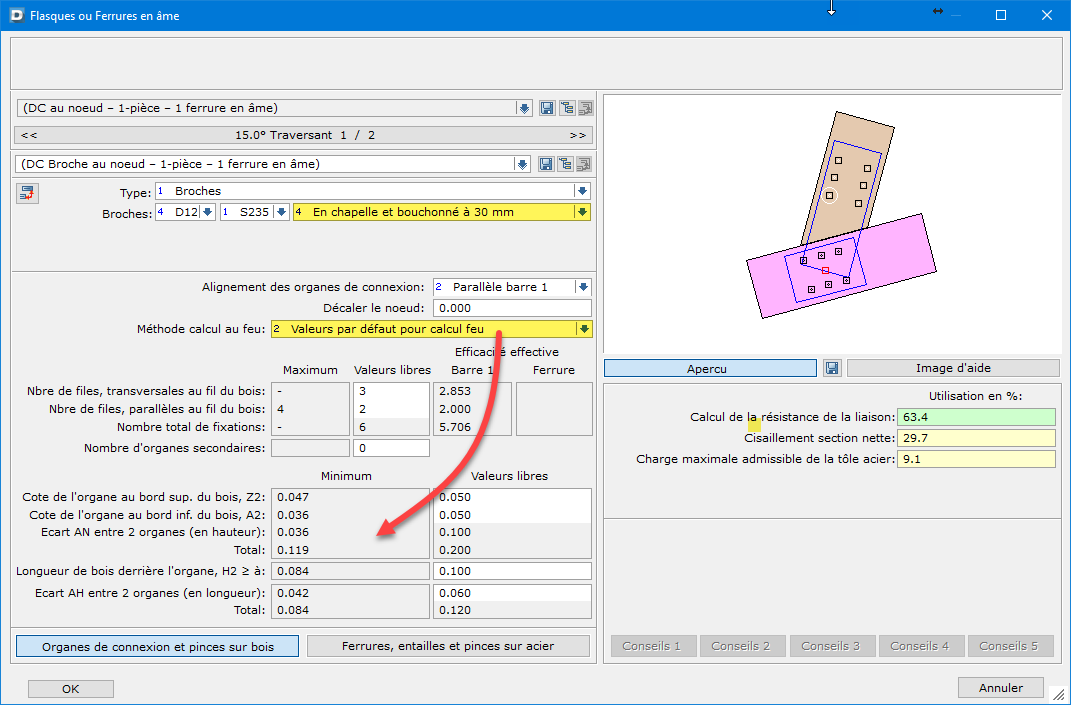Click the 29.7 cisaillement section nette result
Screen dimensions: 1071x705
tap(976, 438)
